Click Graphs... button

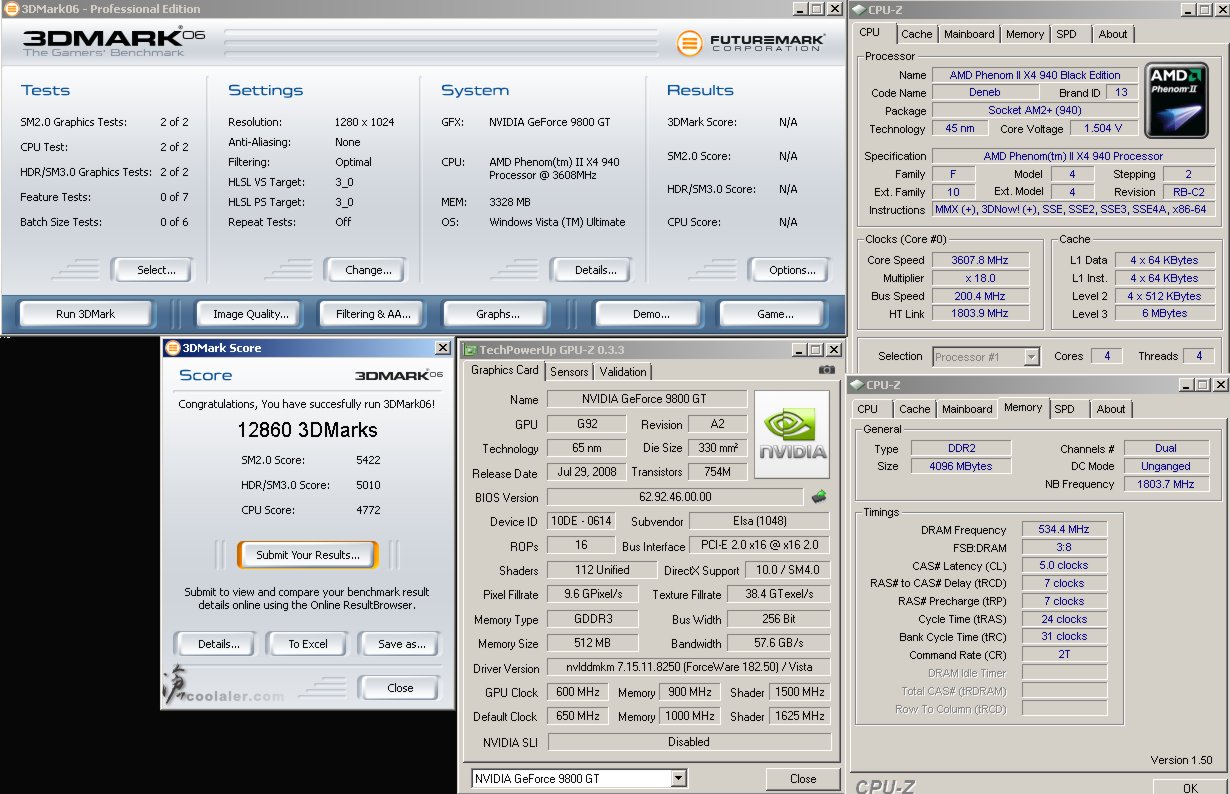(498, 314)
